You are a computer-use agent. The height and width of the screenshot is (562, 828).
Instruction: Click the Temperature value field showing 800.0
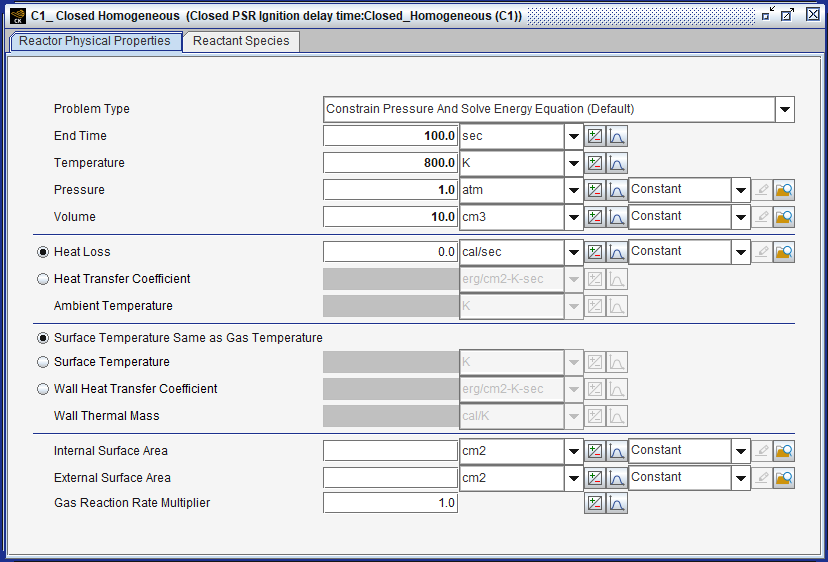[390, 163]
